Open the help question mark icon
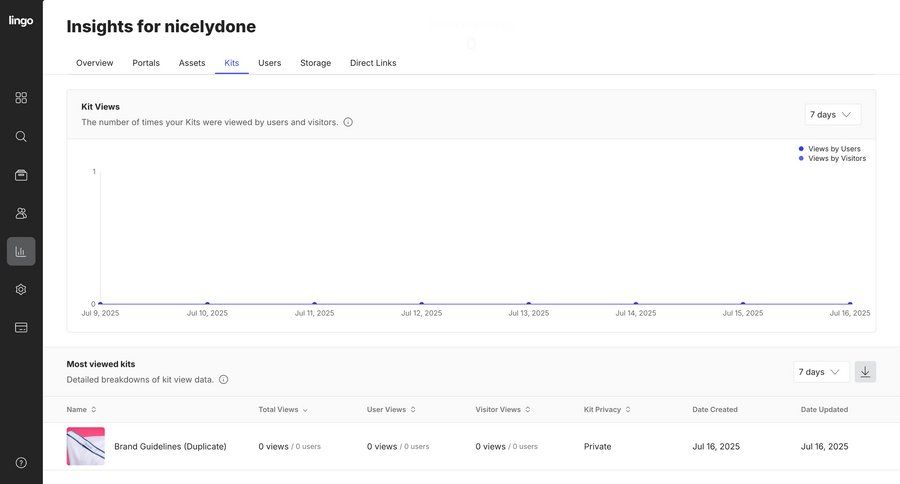The height and width of the screenshot is (484, 900). 21,463
